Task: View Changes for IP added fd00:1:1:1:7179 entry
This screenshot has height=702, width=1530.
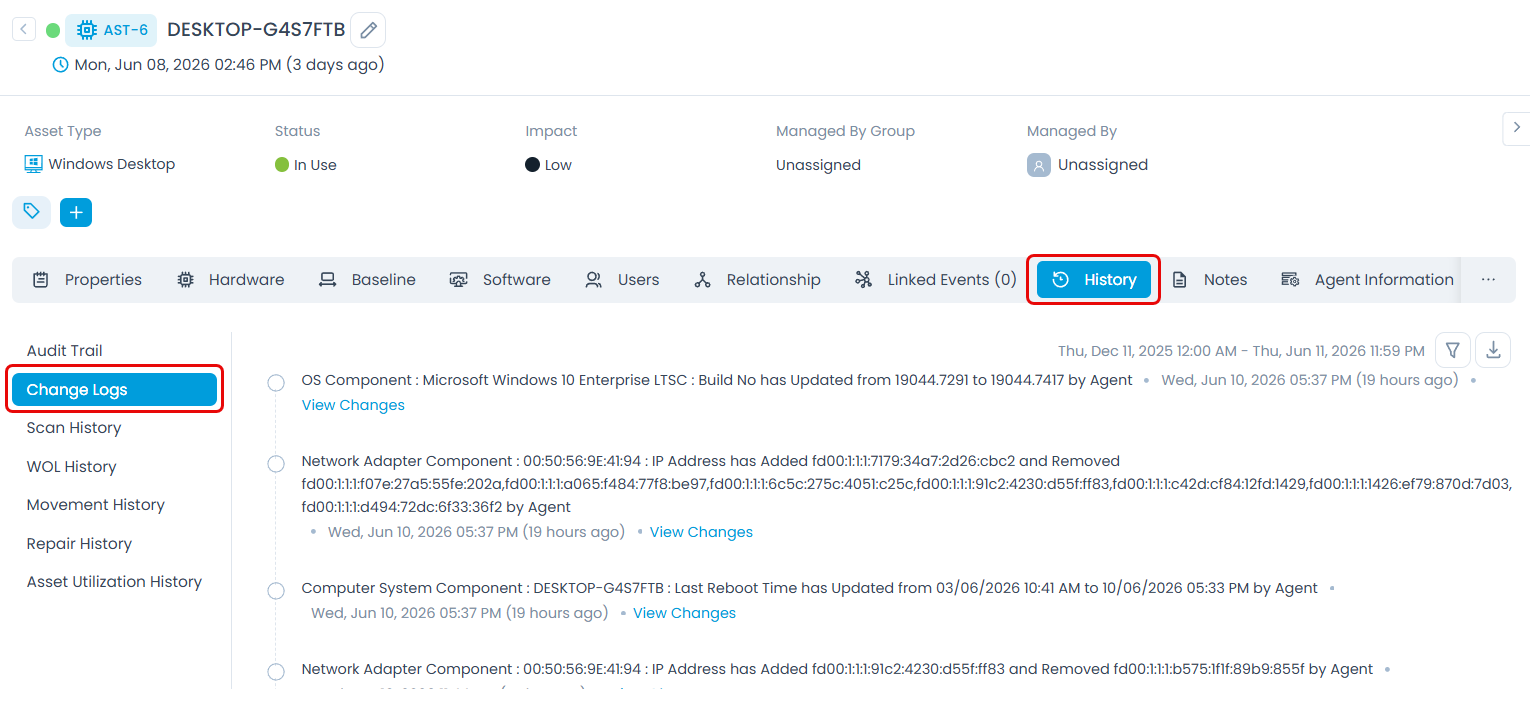Action: point(701,532)
